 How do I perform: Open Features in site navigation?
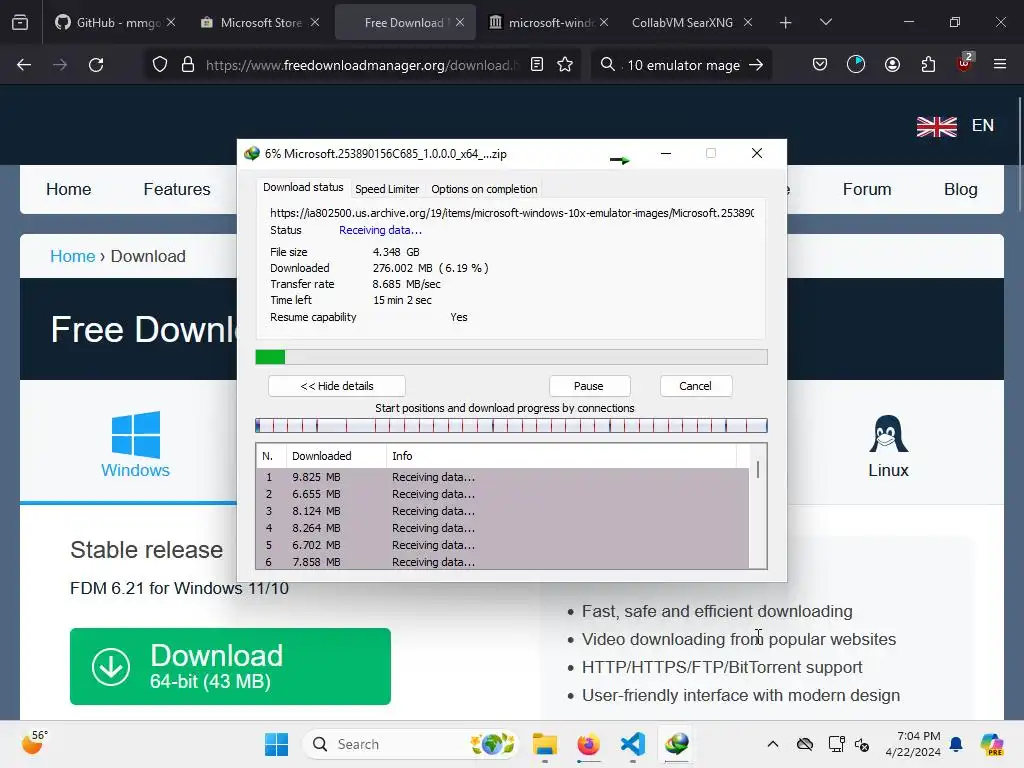[177, 189]
